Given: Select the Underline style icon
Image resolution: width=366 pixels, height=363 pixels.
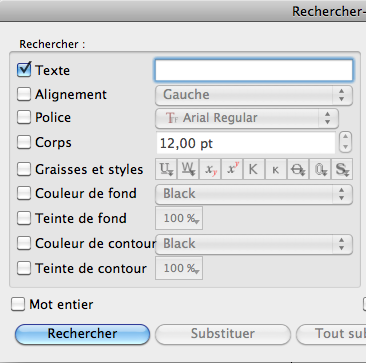Looking at the screenshot, I should click(166, 169).
